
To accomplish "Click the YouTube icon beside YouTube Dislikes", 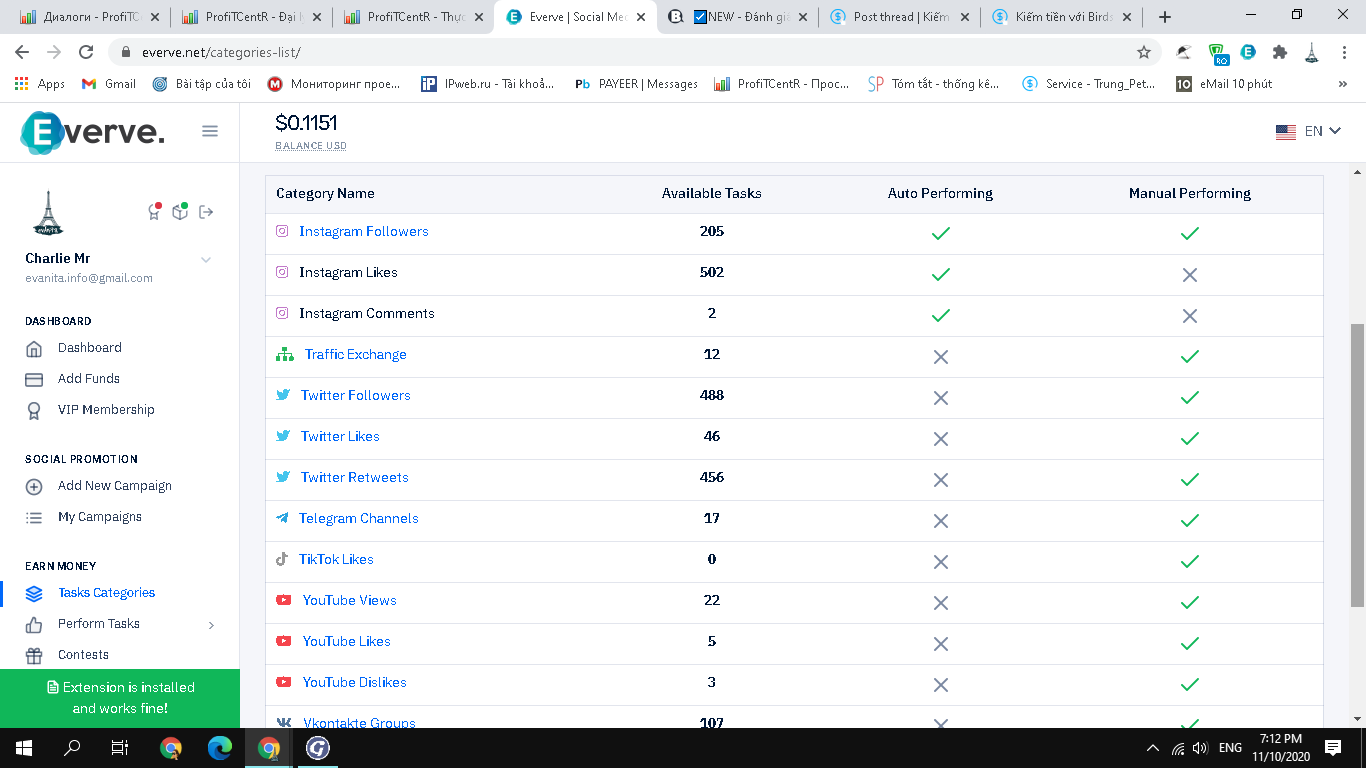I will click(284, 682).
